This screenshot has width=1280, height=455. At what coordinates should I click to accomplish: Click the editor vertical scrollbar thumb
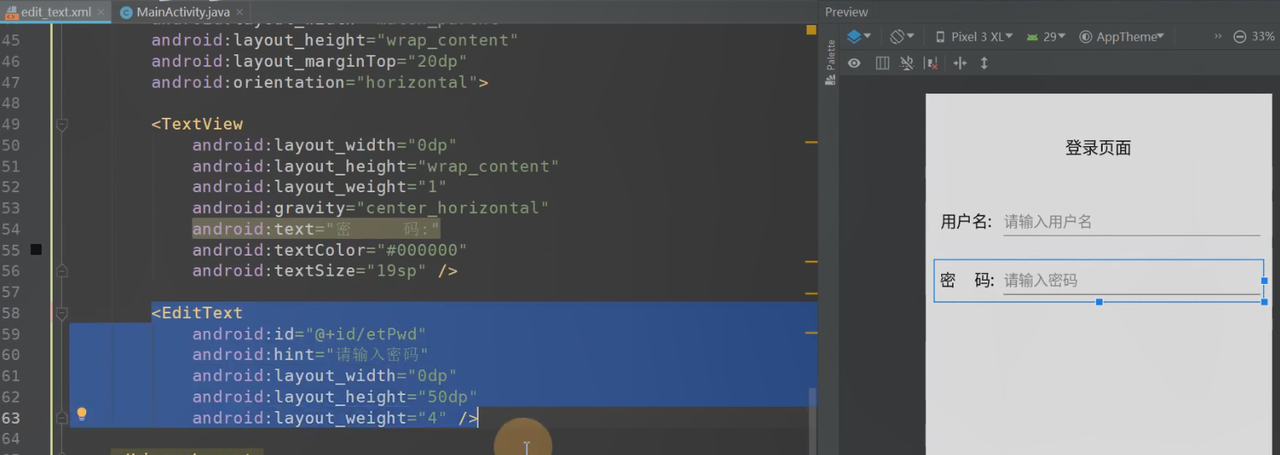pos(811,420)
